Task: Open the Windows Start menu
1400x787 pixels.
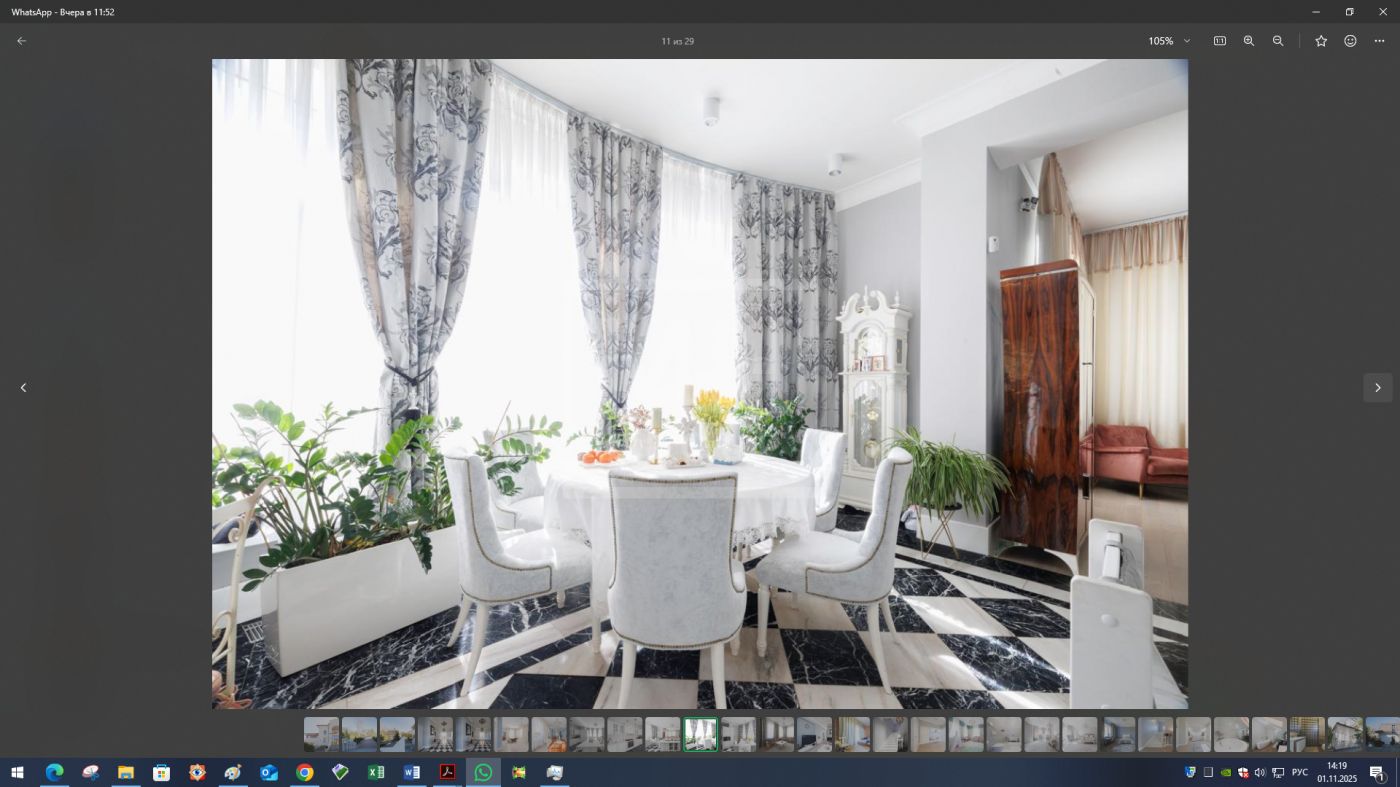Action: click(17, 772)
